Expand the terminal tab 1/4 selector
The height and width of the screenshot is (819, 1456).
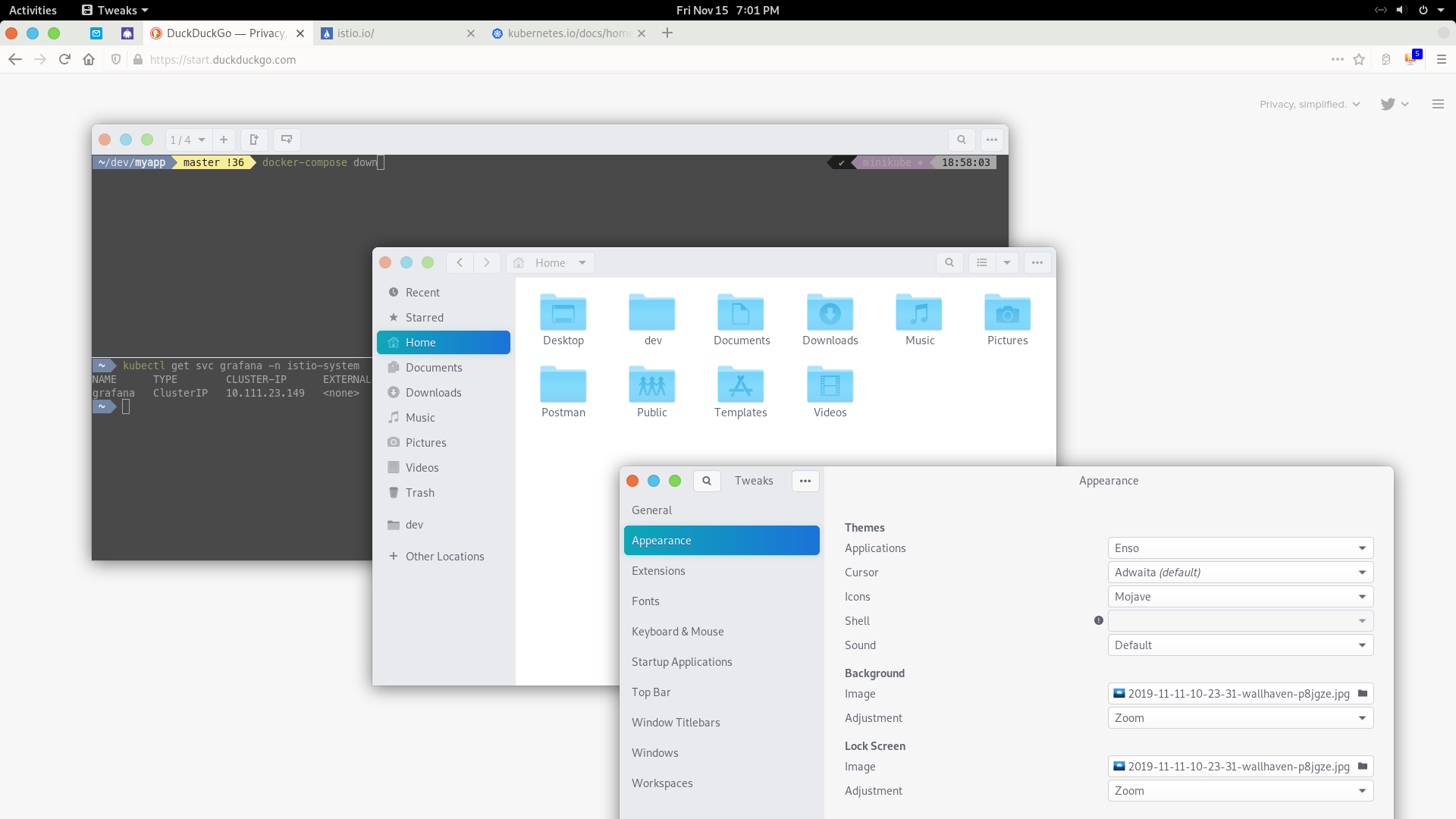[187, 140]
